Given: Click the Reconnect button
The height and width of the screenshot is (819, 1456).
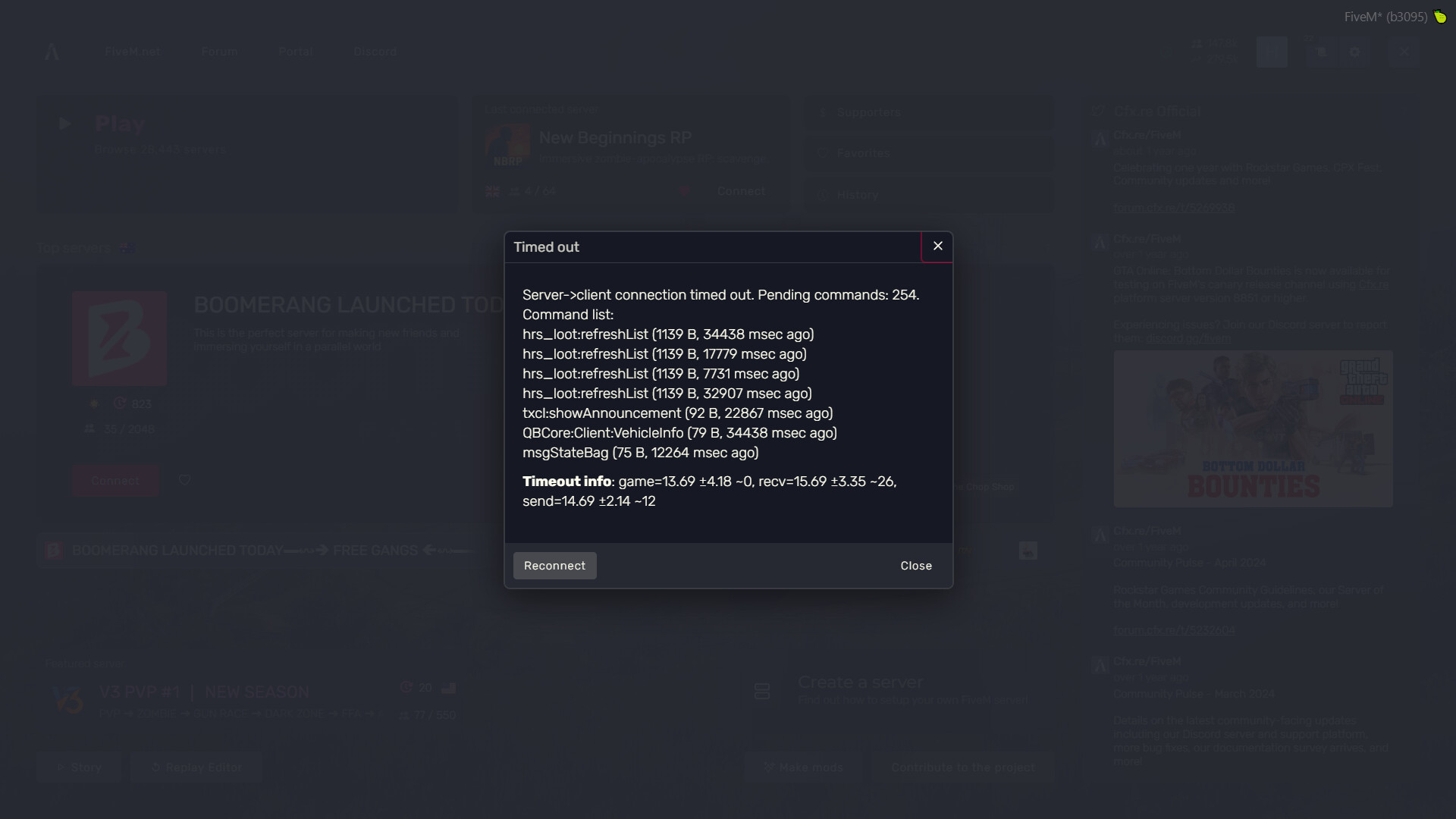Looking at the screenshot, I should [x=554, y=566].
